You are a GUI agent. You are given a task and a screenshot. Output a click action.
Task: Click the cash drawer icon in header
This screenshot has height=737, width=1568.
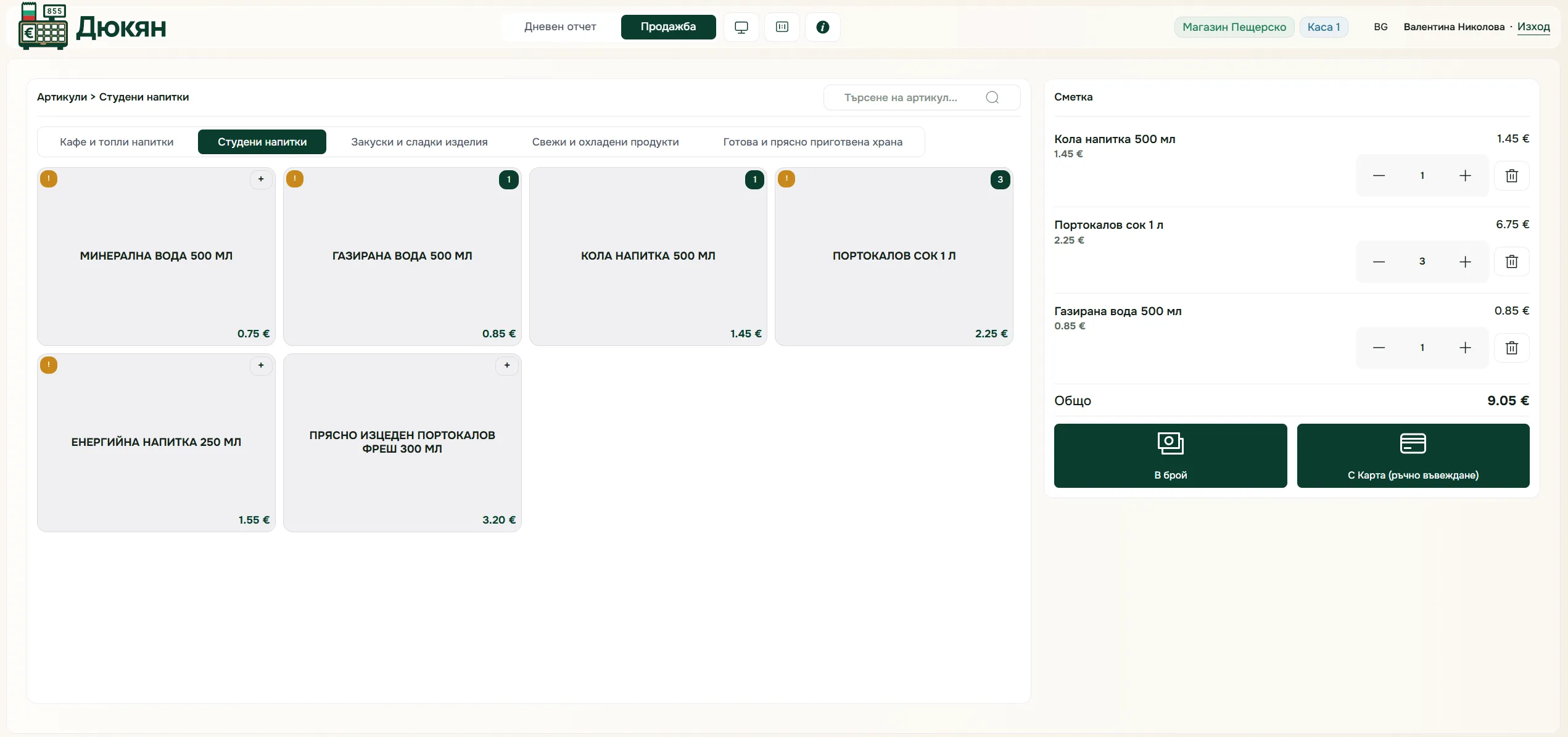(782, 27)
